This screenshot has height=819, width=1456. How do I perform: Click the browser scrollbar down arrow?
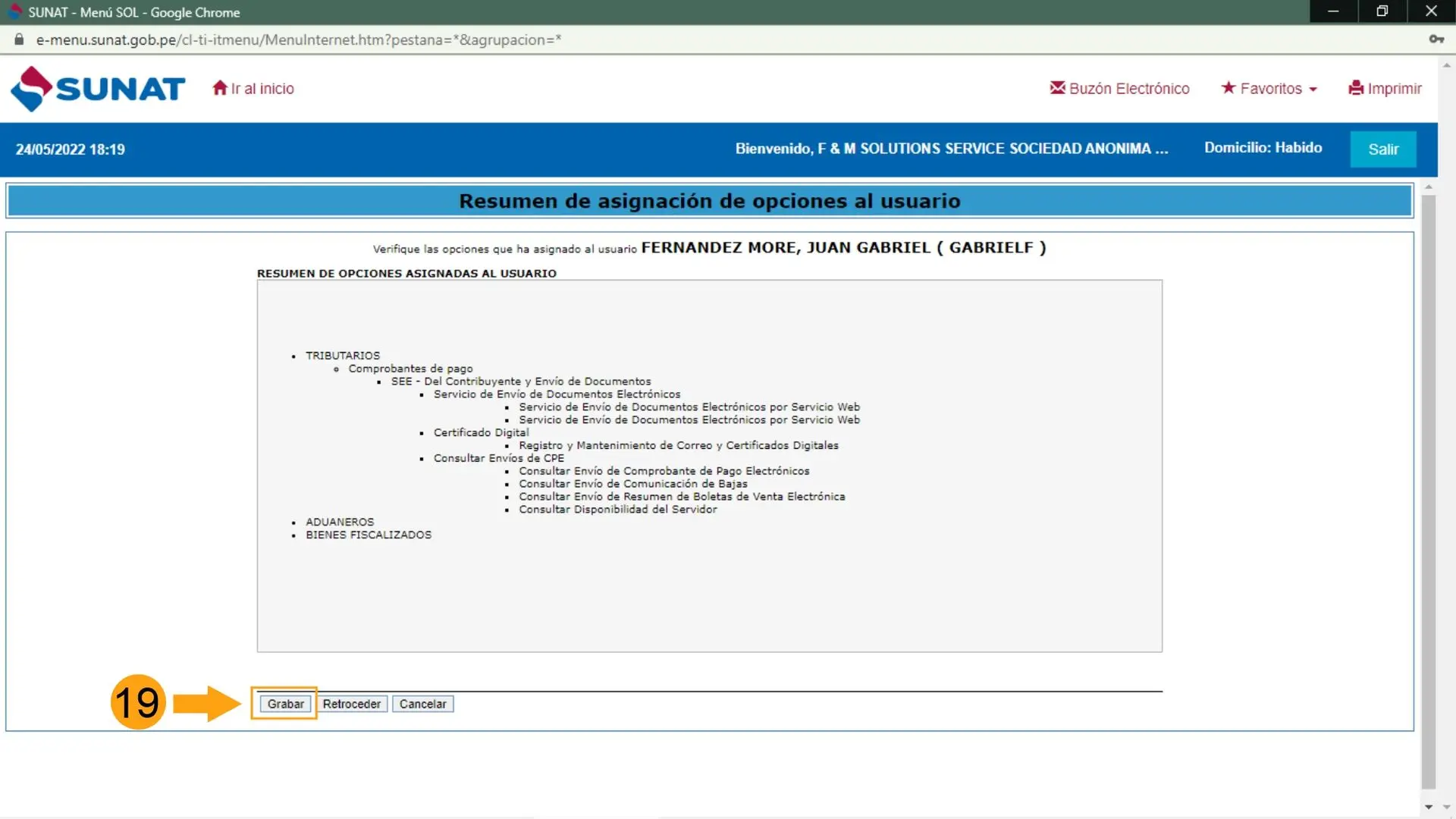pos(1447,807)
